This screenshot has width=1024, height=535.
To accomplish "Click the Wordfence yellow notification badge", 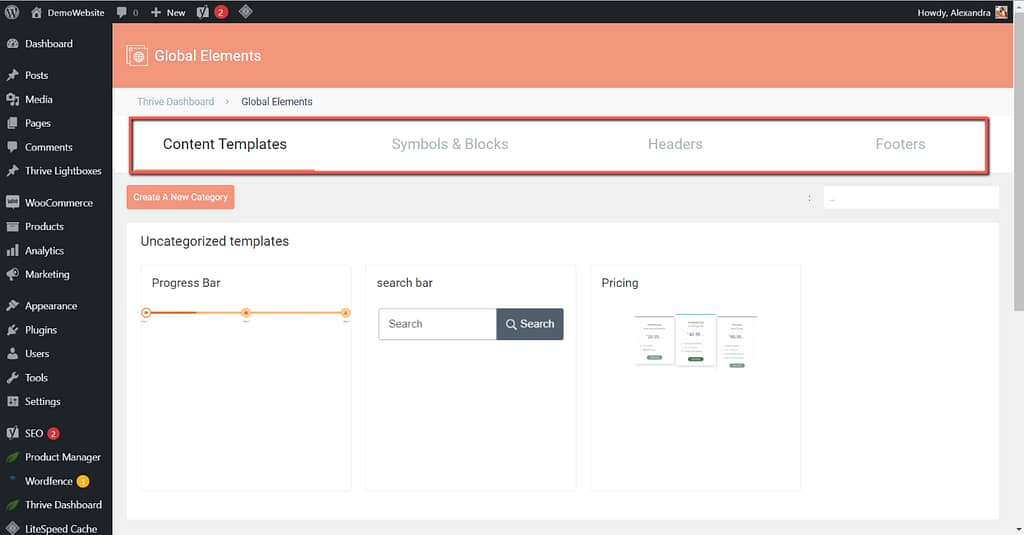I will coord(83,481).
